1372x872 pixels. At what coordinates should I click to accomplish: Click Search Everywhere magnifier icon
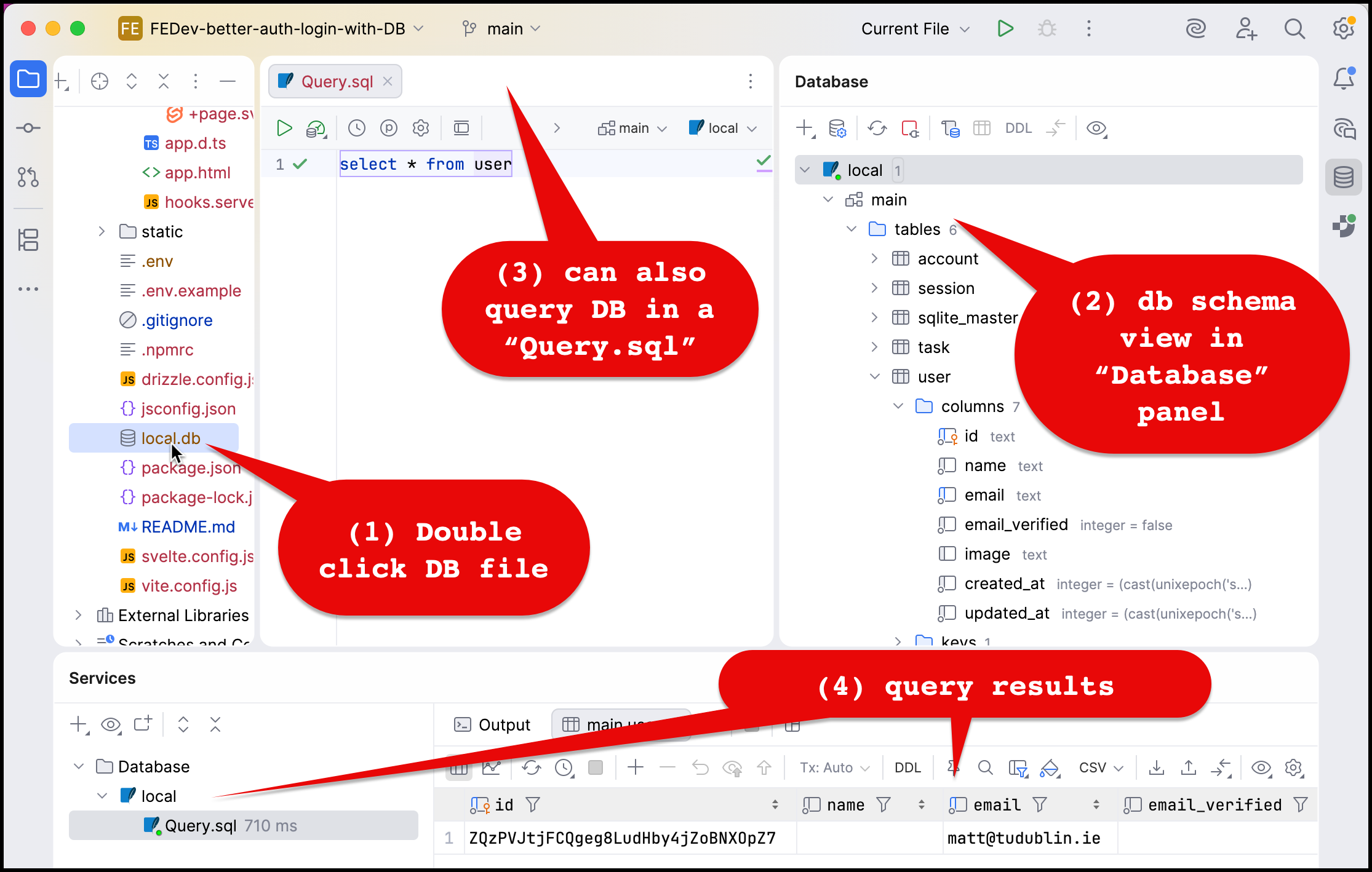(x=1294, y=29)
